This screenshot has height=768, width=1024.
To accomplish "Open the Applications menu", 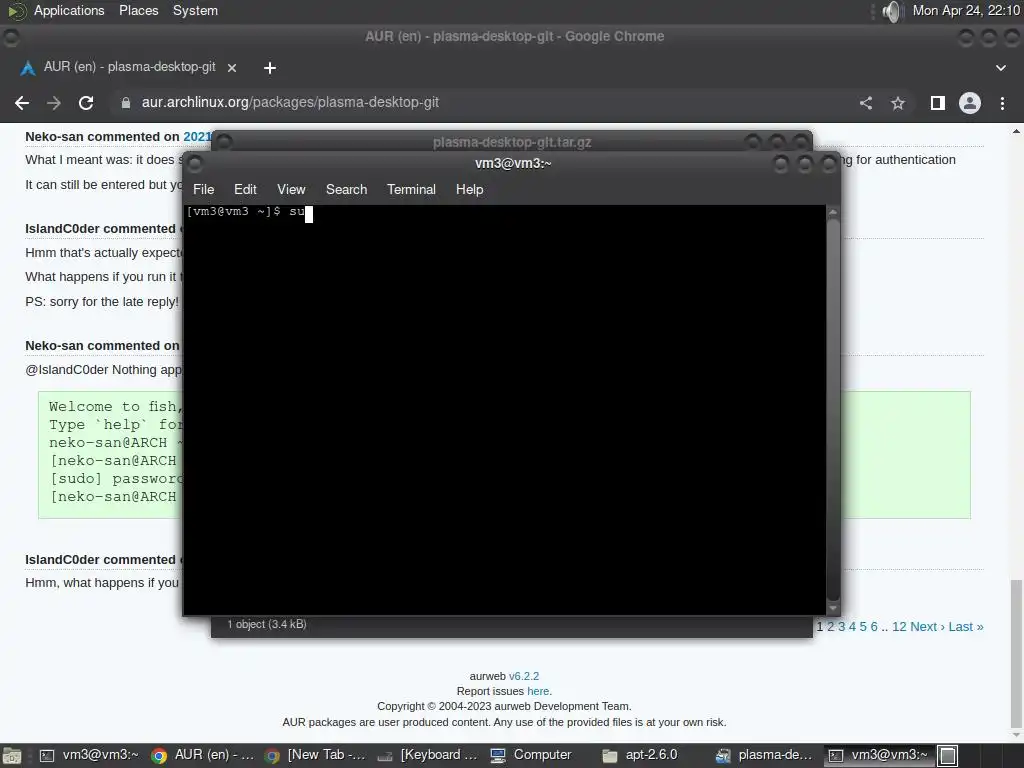I will coord(69,10).
